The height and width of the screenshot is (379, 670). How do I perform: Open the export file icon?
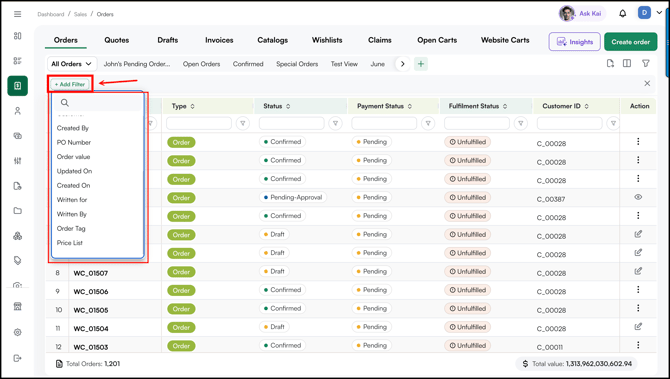pos(610,63)
